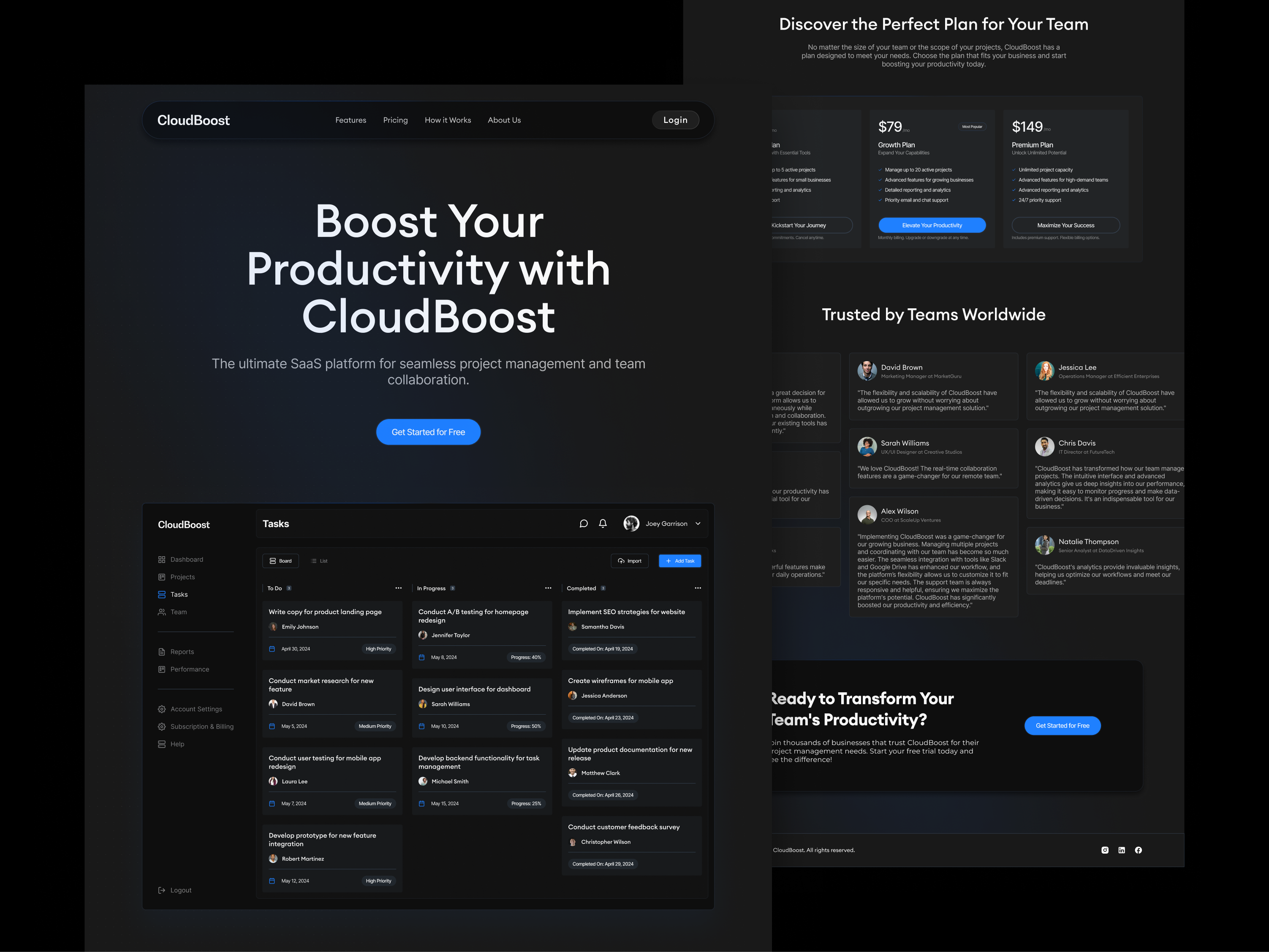Image resolution: width=1269 pixels, height=952 pixels.
Task: Click the notification bell icon
Action: click(603, 523)
